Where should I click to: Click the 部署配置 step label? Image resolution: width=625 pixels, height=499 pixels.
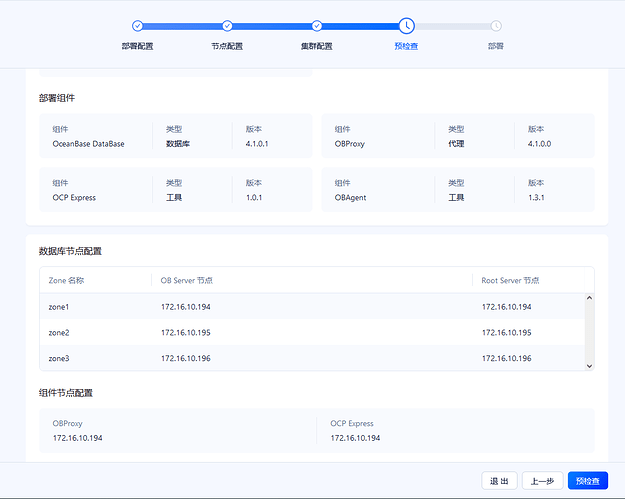point(138,46)
